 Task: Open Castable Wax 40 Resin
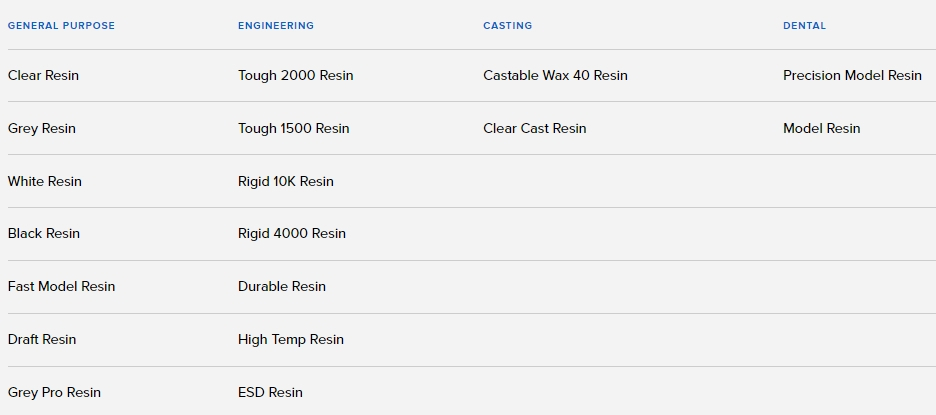click(555, 75)
